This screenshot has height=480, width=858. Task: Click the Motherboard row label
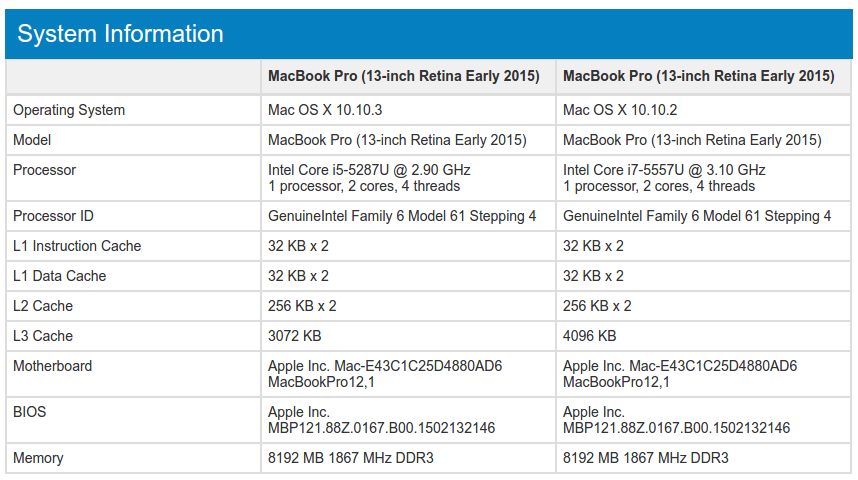[x=53, y=367]
